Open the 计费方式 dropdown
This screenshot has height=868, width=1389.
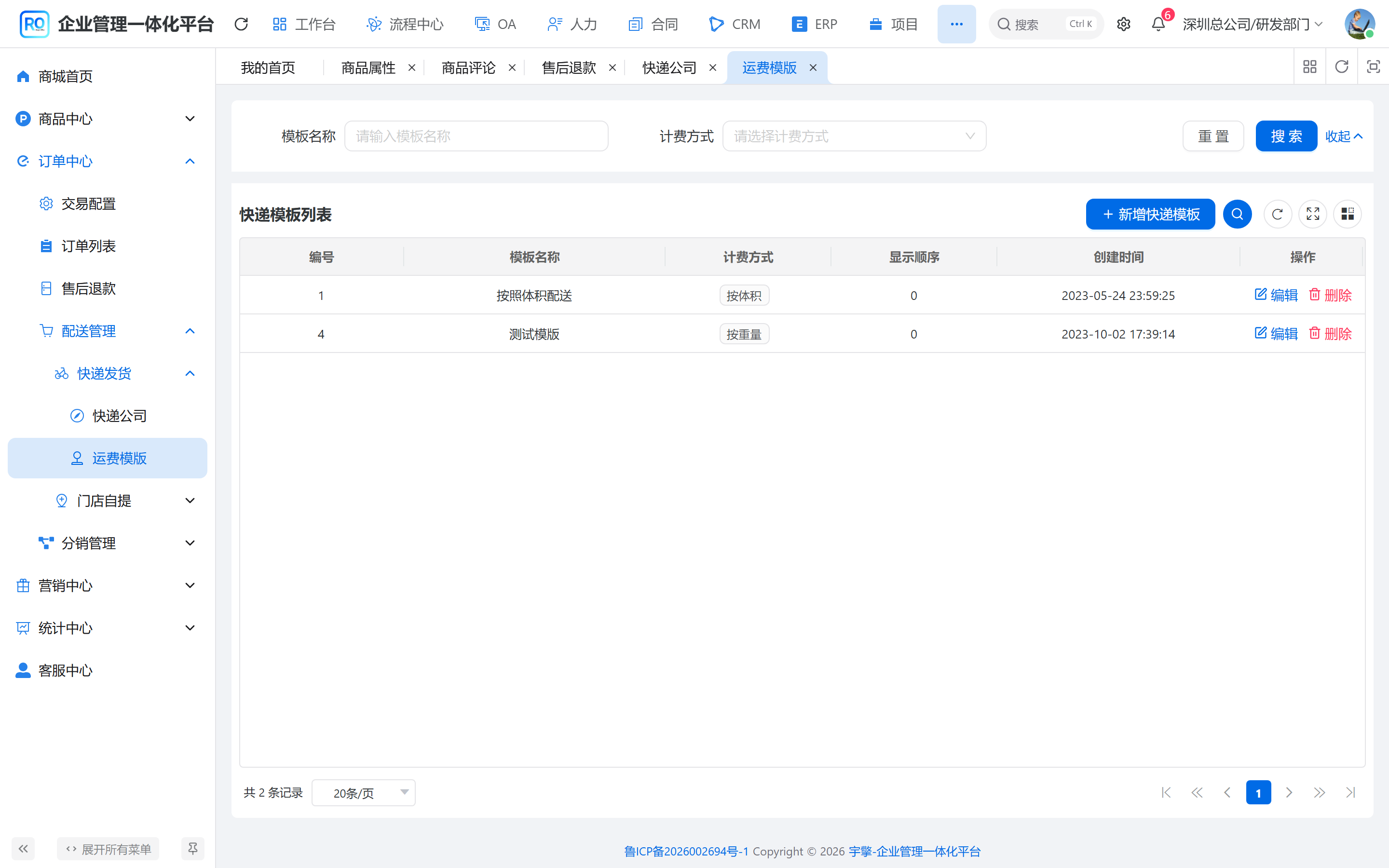pyautogui.click(x=854, y=136)
